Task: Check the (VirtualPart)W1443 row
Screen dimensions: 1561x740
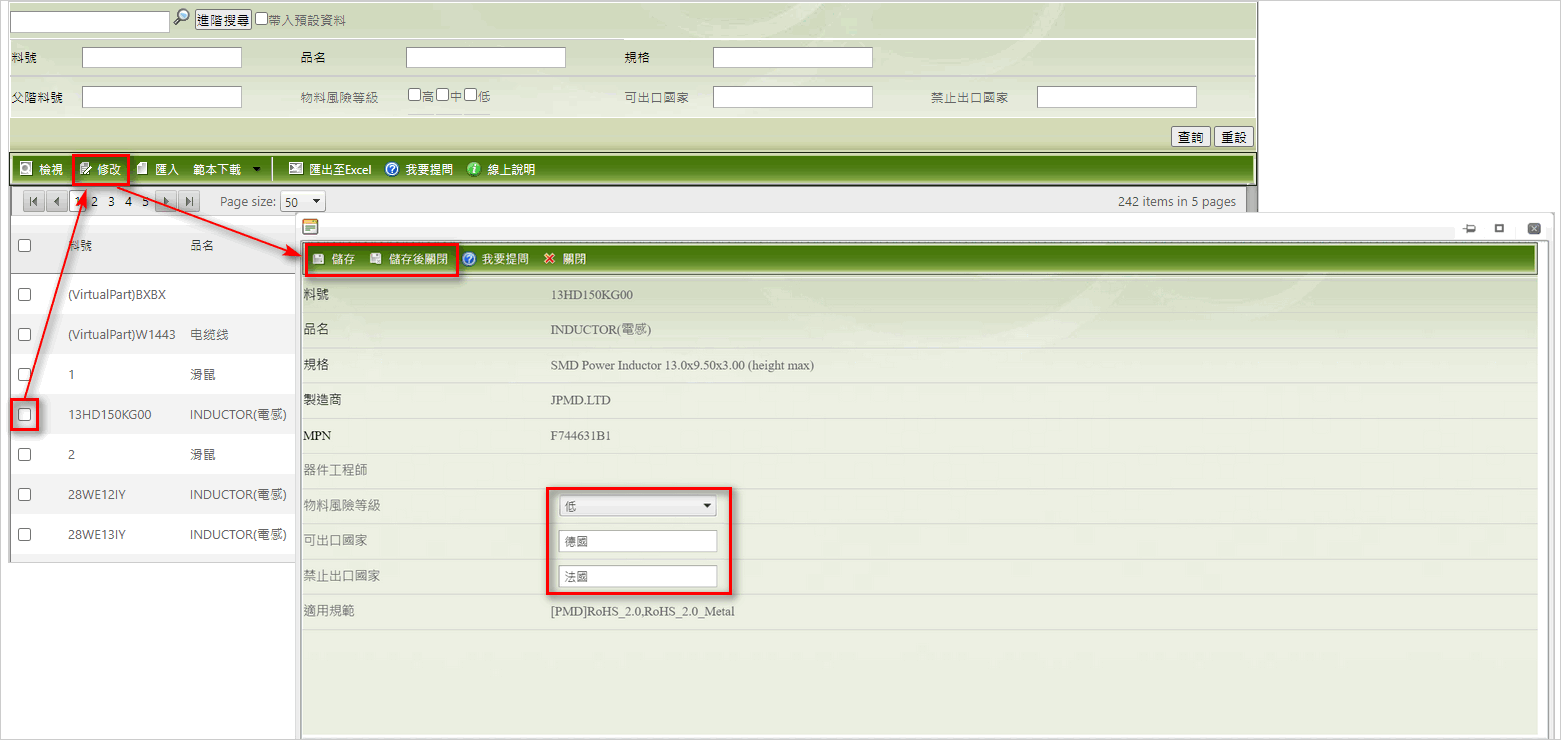Action: [25, 334]
